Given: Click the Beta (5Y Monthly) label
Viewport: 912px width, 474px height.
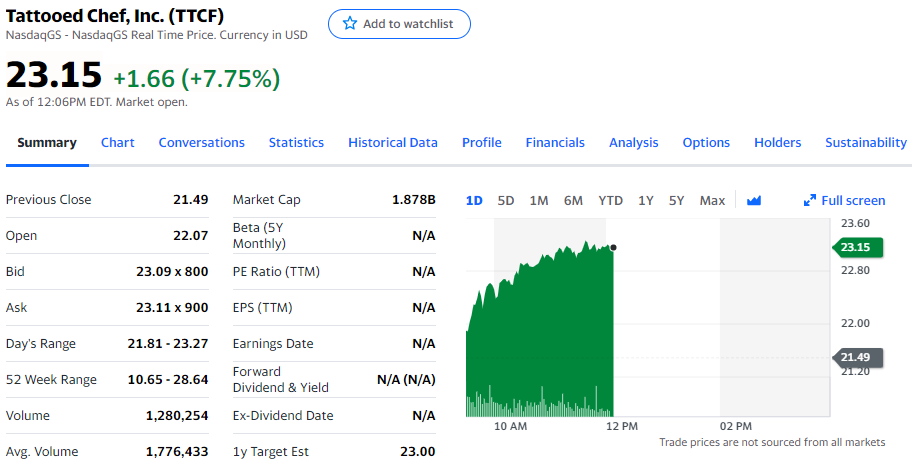Looking at the screenshot, I should [x=259, y=236].
